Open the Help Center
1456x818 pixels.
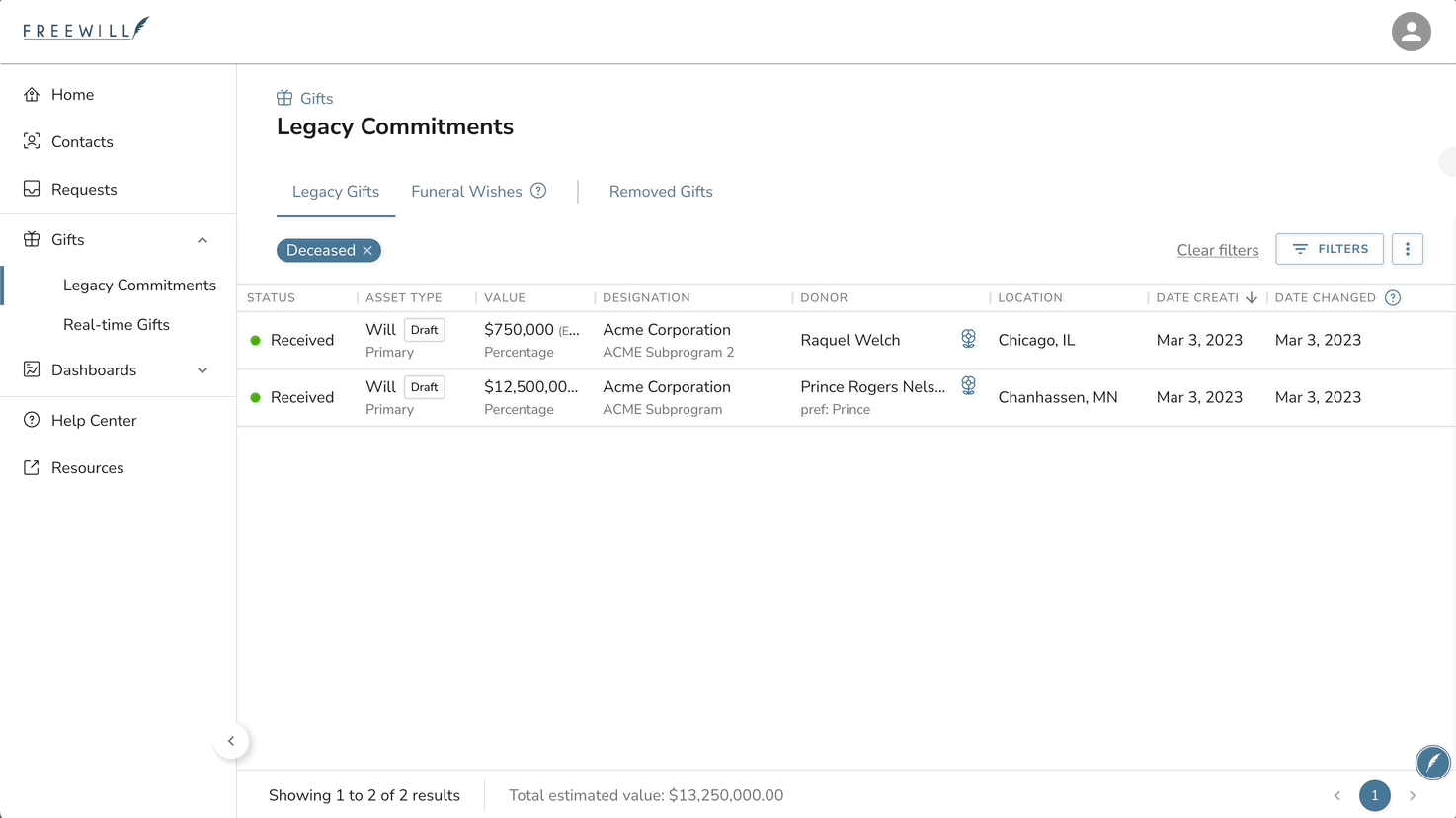(94, 421)
